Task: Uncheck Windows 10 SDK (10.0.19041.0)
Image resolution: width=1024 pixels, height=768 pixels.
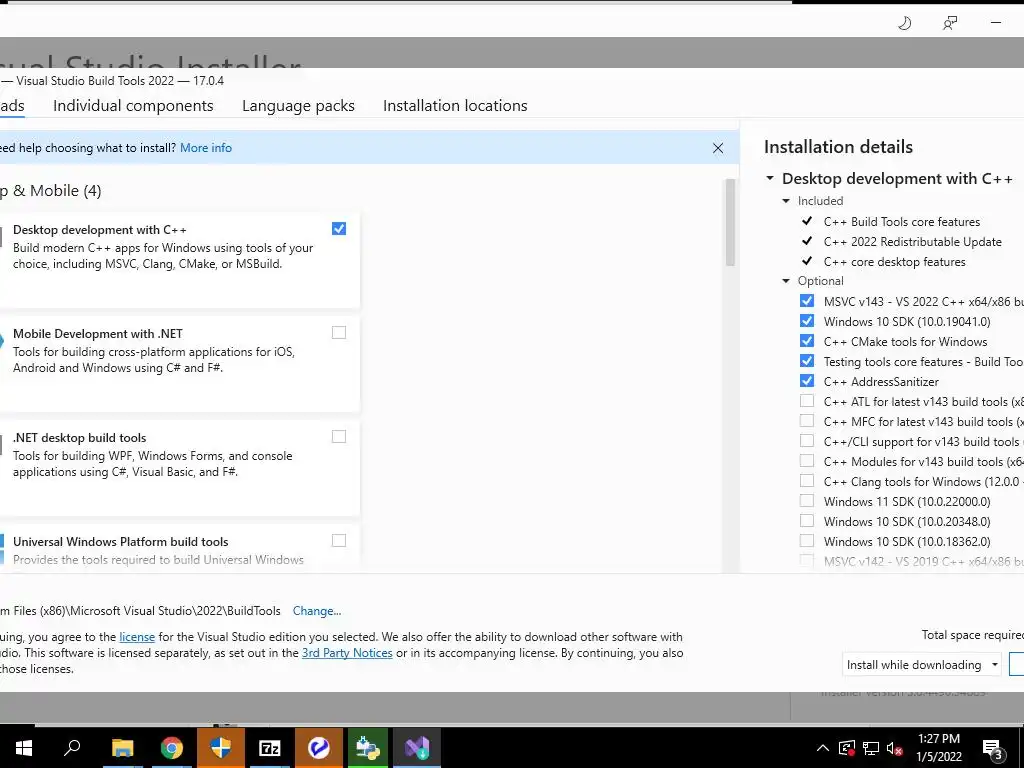Action: pyautogui.click(x=807, y=321)
